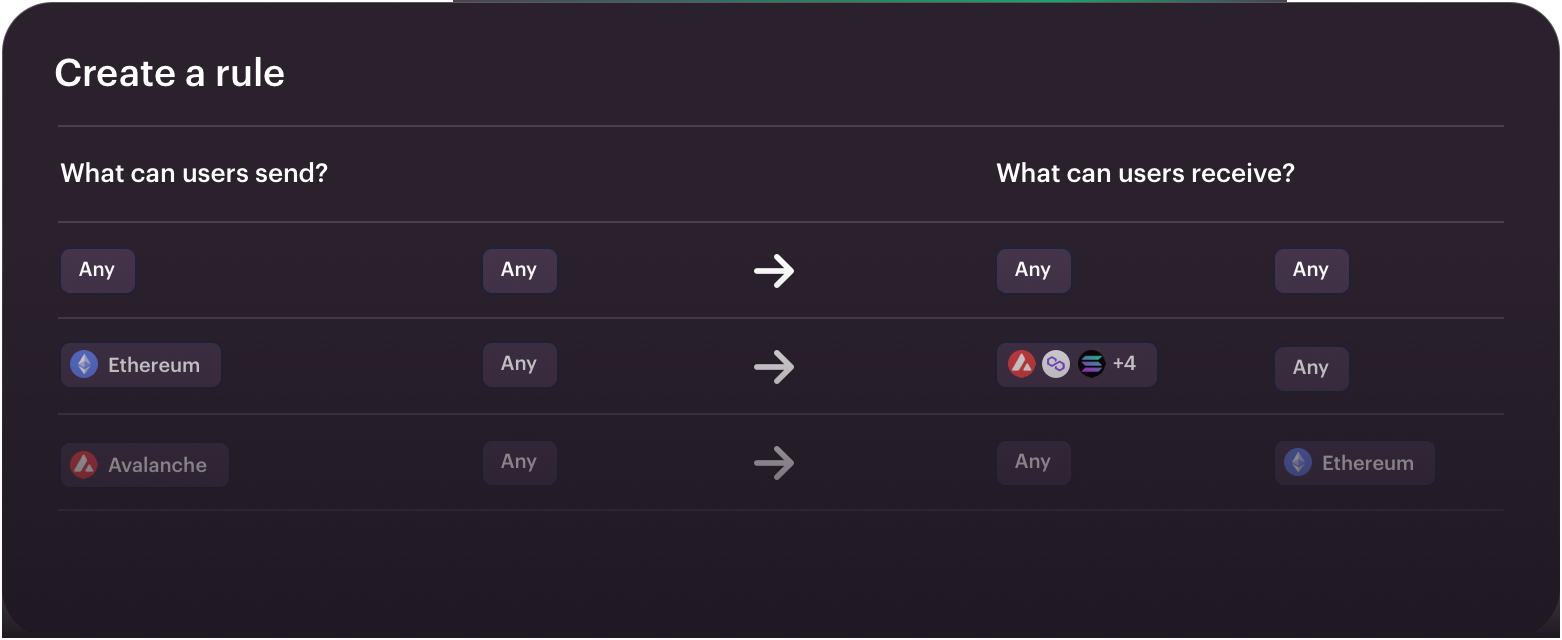Screen dimensions: 1562x640
Task: Open the Any asset selector next to Avalanche
Action: point(519,462)
